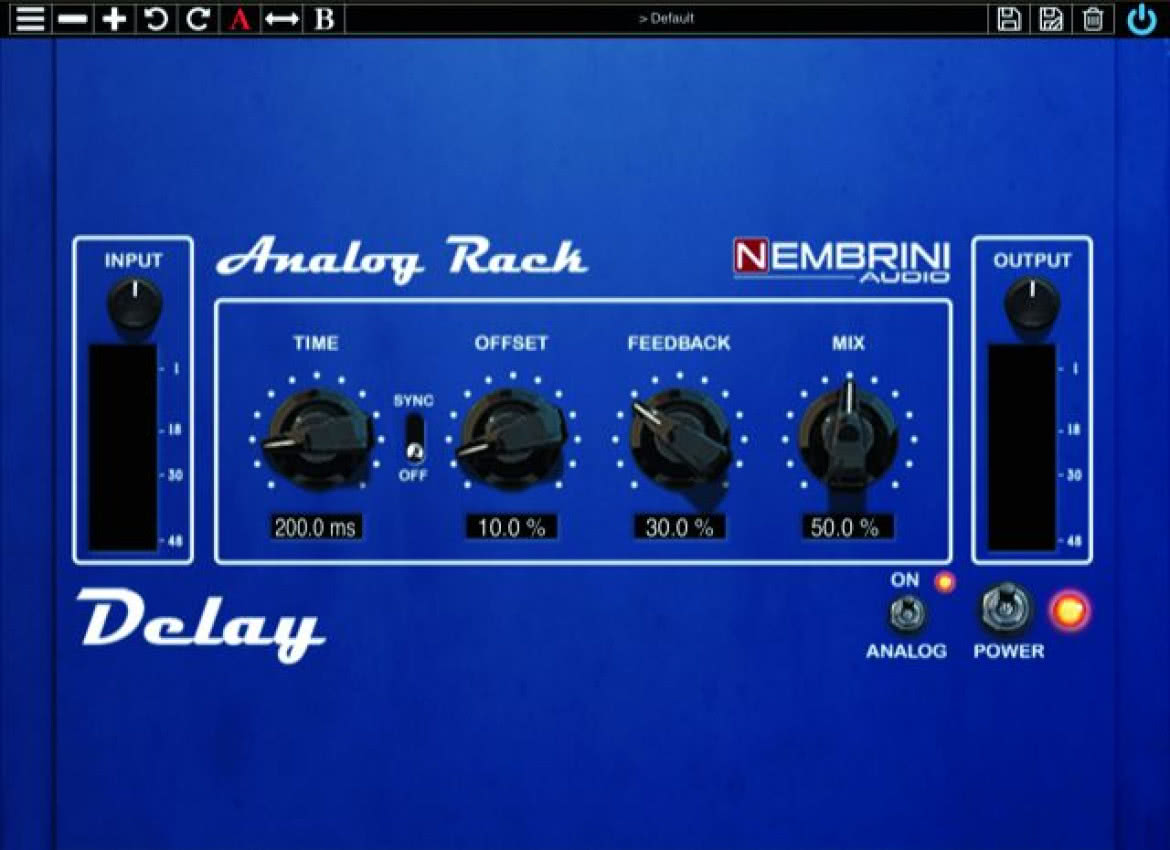
Task: Click the 10.0 % offset value field
Action: click(x=511, y=528)
